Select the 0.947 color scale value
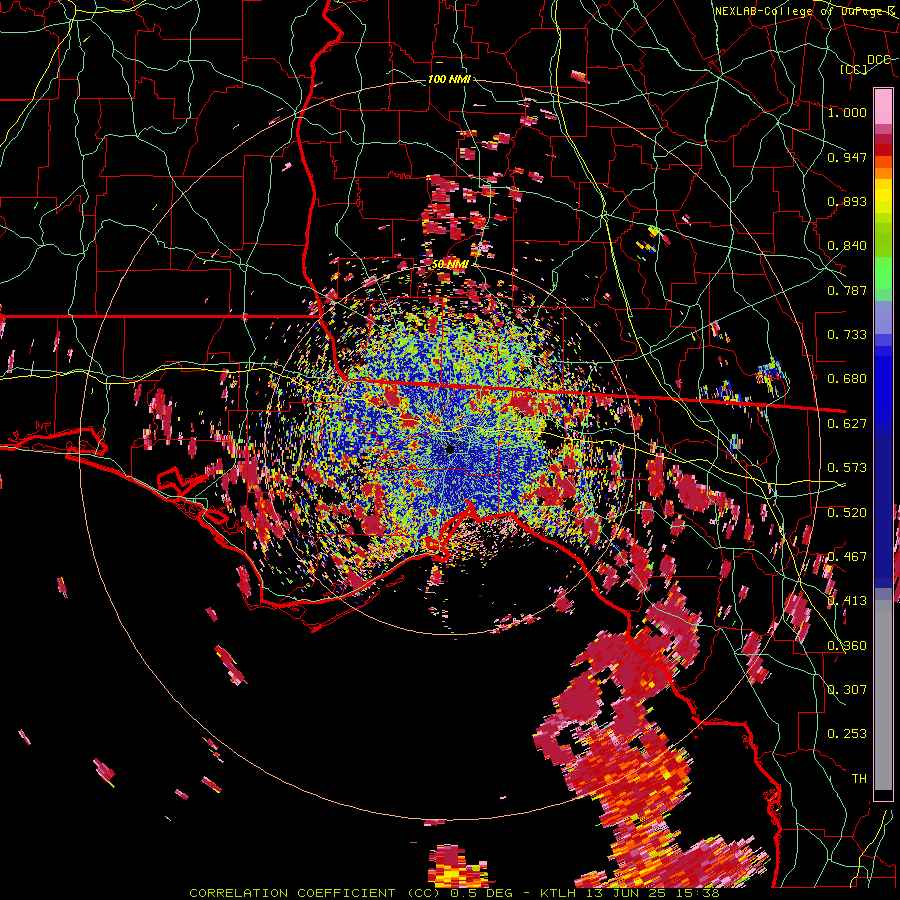The width and height of the screenshot is (900, 900). point(847,157)
